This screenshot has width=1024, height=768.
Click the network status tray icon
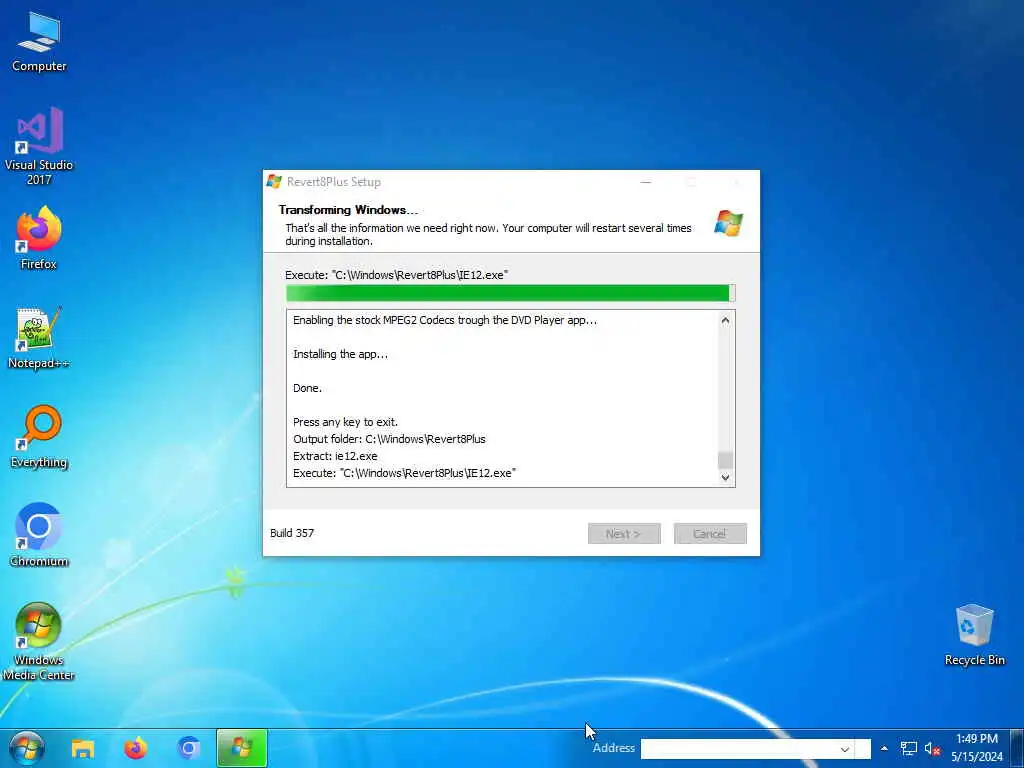point(908,748)
